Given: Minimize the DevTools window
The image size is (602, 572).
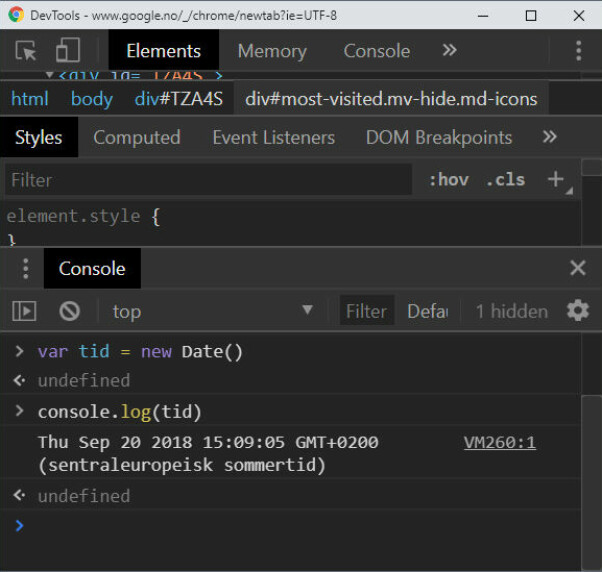Looking at the screenshot, I should click(483, 16).
